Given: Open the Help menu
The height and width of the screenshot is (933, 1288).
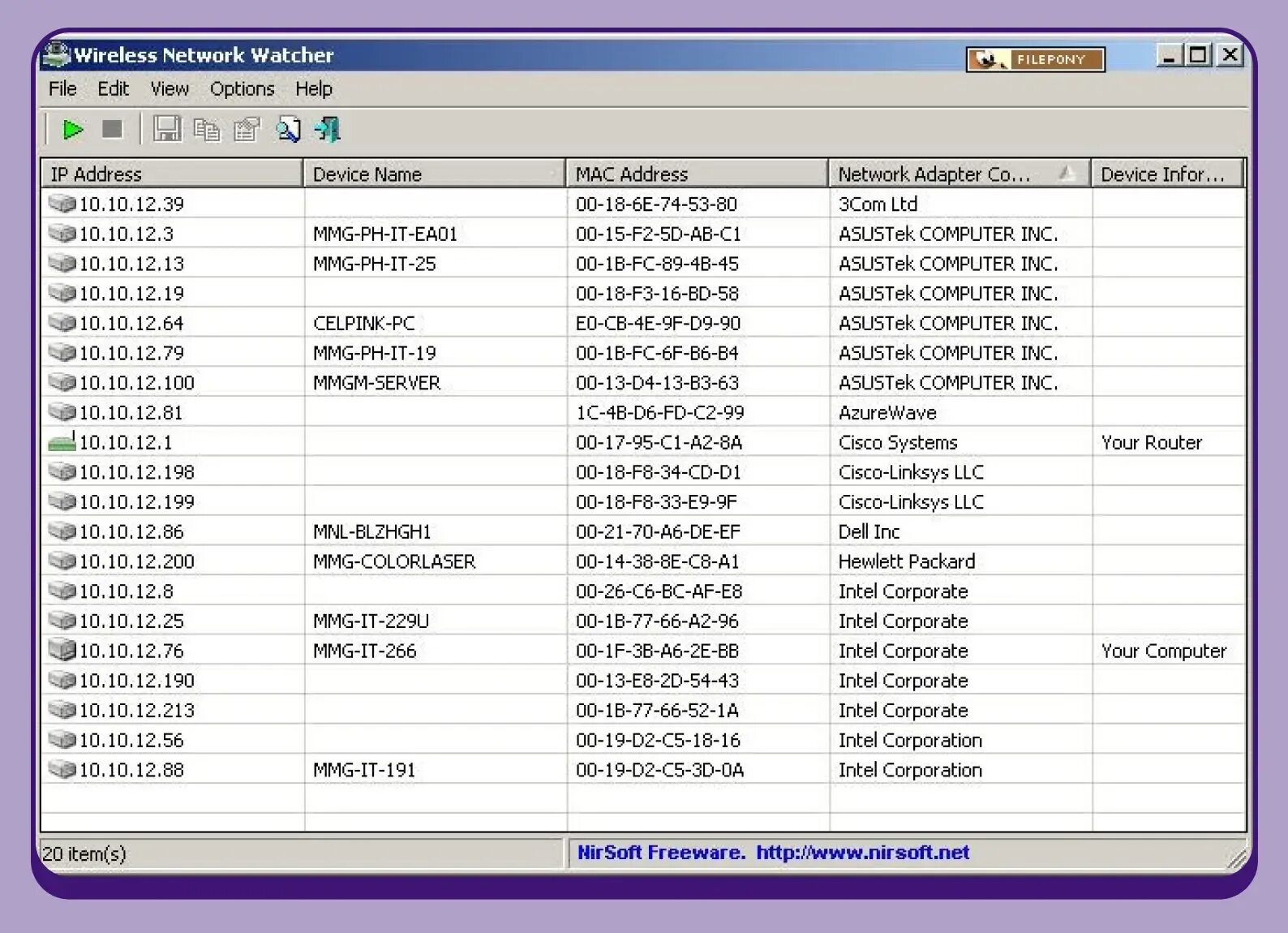Looking at the screenshot, I should pos(314,88).
